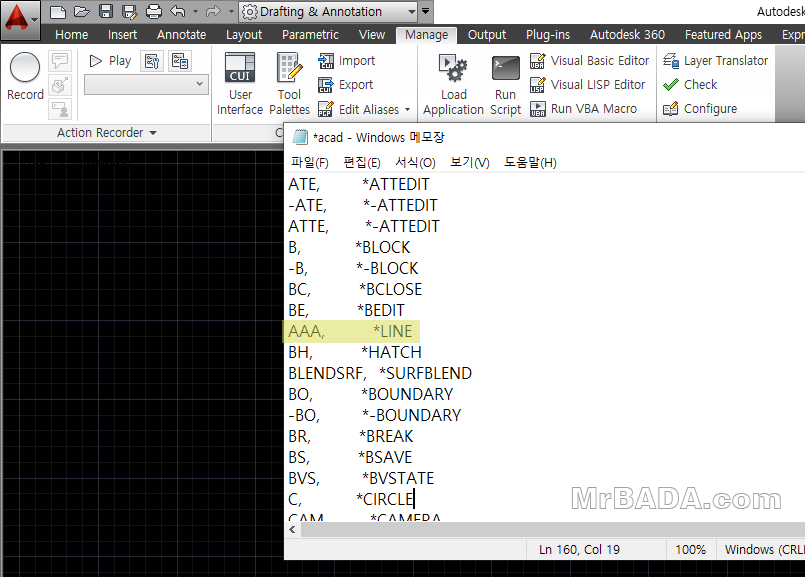Image resolution: width=805 pixels, height=577 pixels.
Task: Switch to the Insert ribbon tab
Action: (122, 35)
